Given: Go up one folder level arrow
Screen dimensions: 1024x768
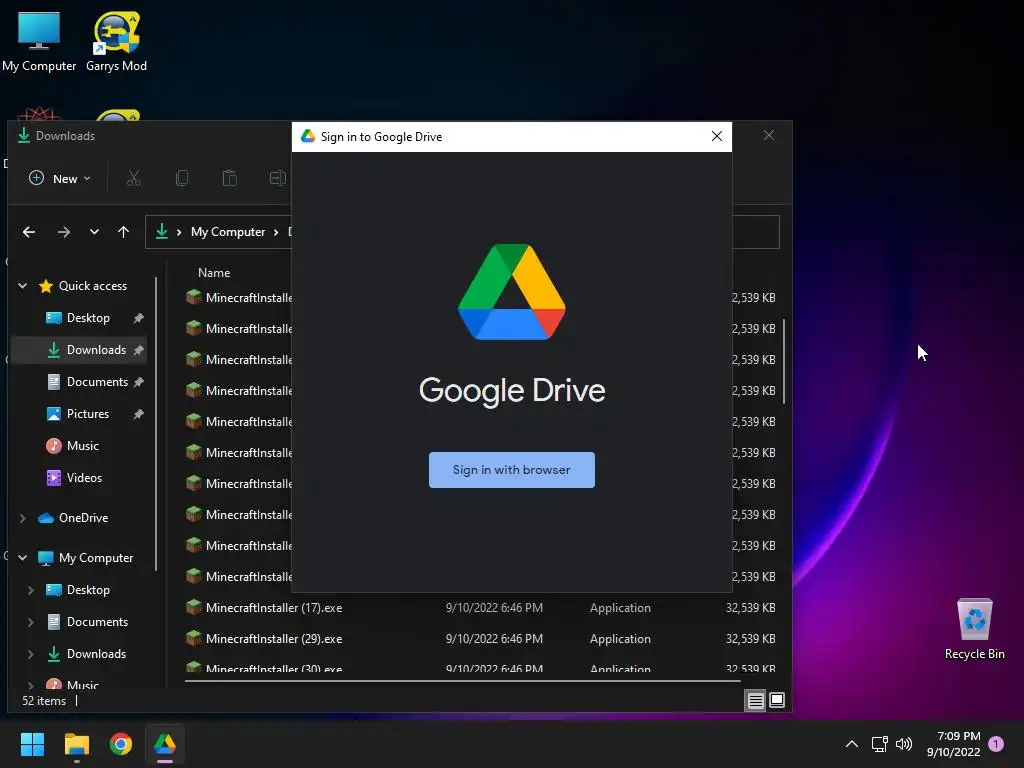Looking at the screenshot, I should tap(123, 232).
